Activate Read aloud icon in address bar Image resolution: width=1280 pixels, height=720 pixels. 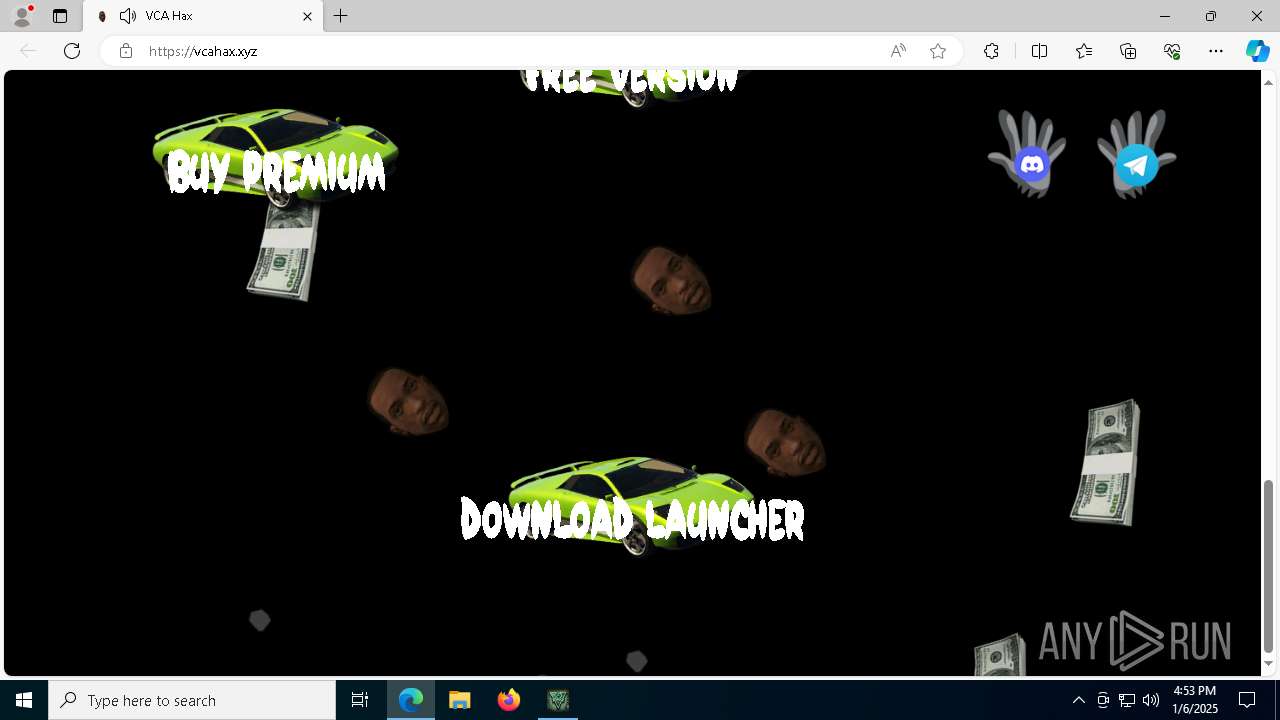pos(898,51)
